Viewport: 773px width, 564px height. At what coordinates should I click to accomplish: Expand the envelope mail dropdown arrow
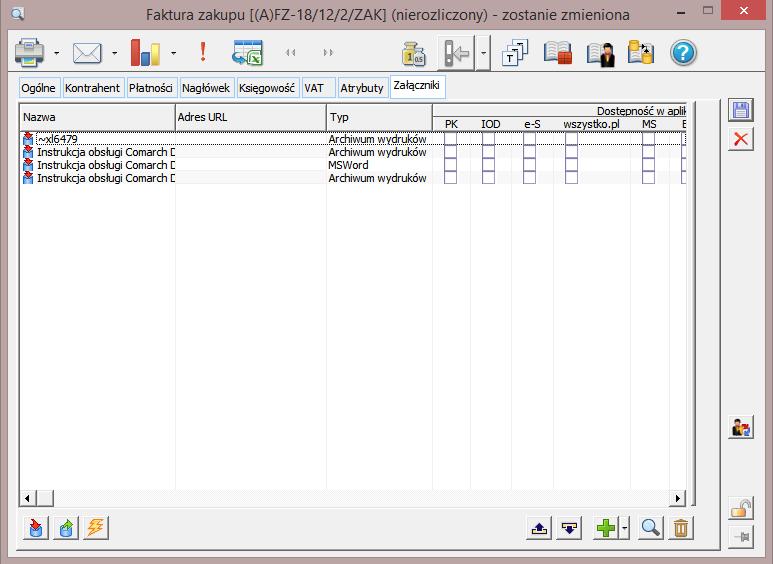pyautogui.click(x=114, y=53)
